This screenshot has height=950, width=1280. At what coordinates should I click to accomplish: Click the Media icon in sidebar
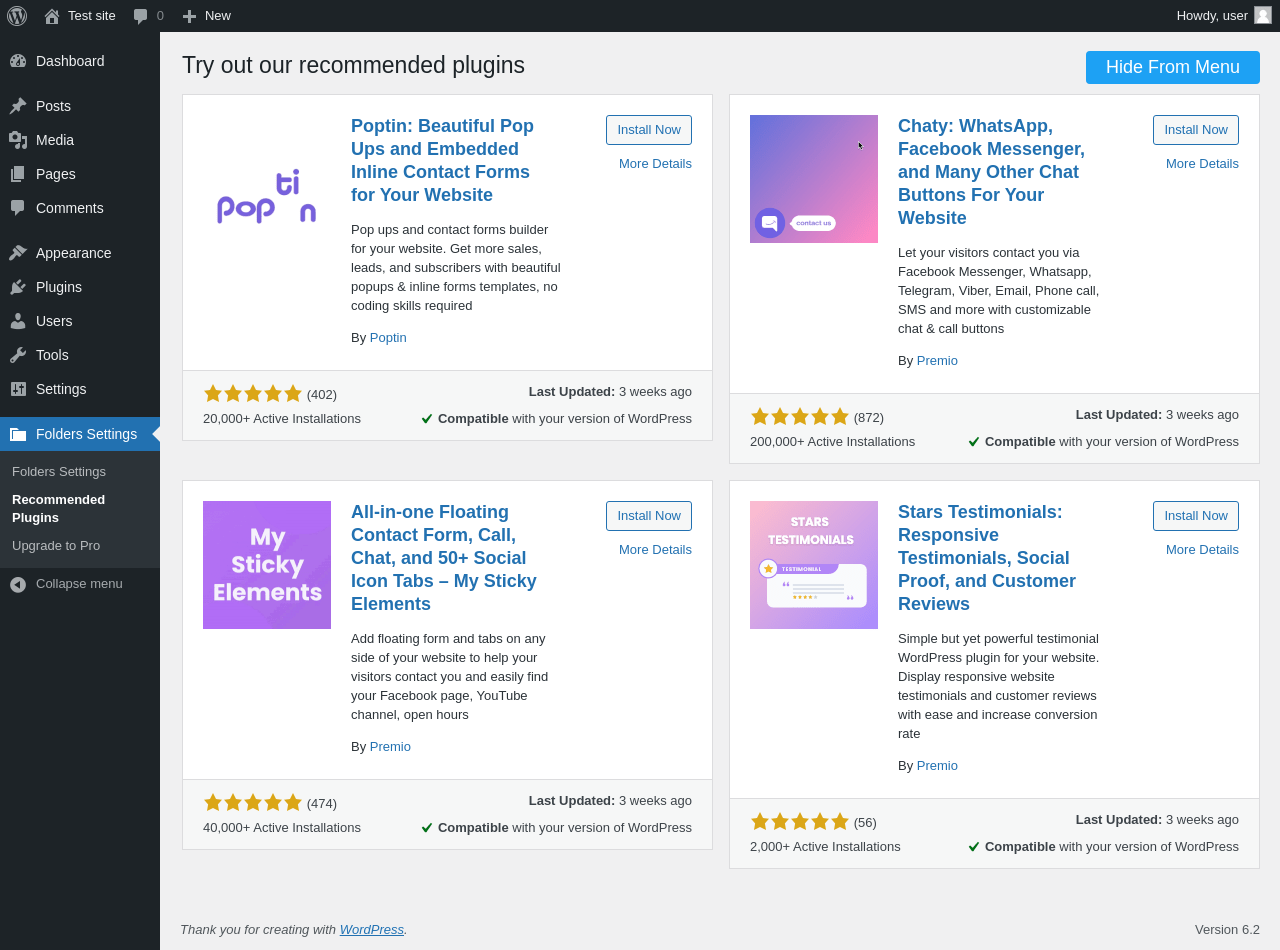18,140
